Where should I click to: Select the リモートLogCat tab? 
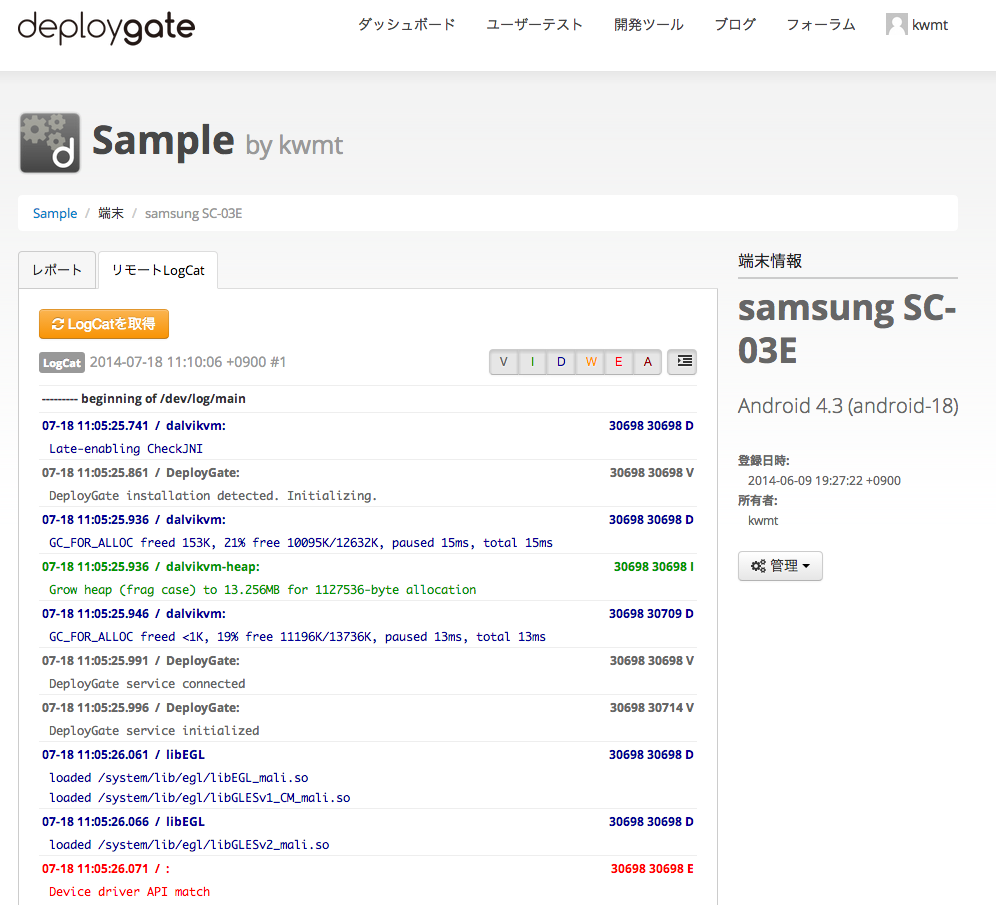click(x=158, y=270)
